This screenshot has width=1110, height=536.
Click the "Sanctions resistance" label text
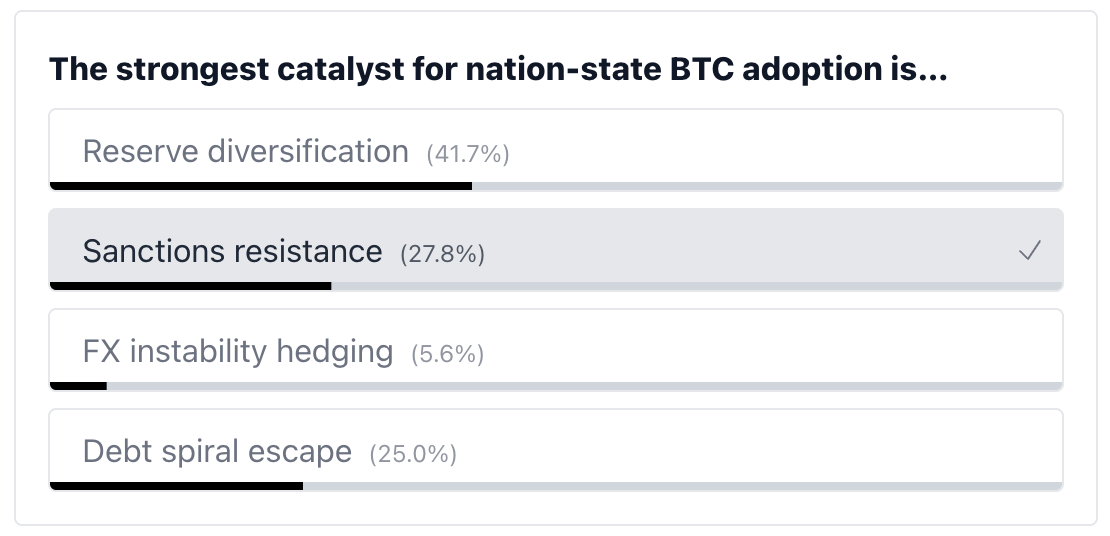[232, 251]
